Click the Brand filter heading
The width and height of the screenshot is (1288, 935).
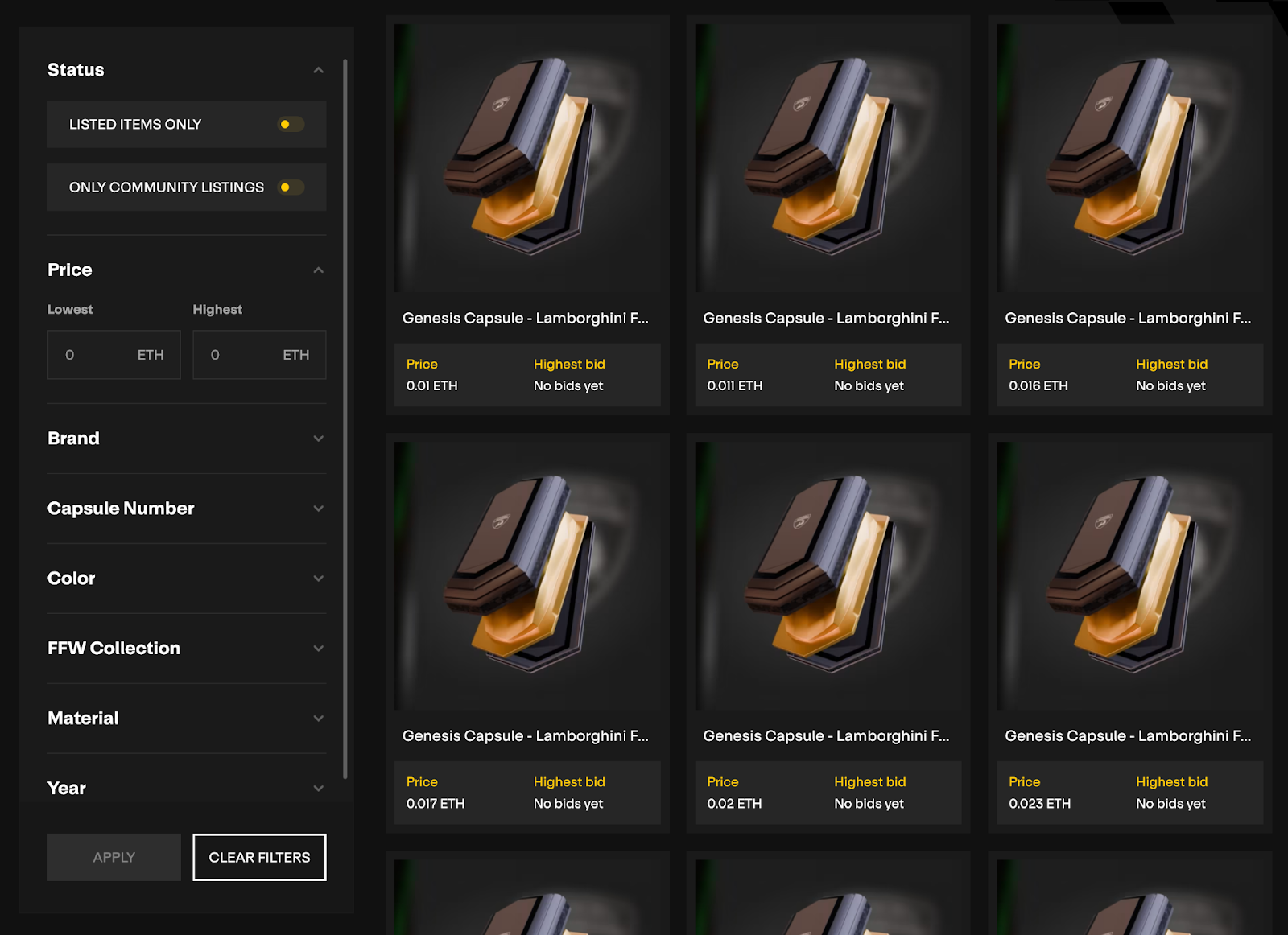tap(73, 439)
